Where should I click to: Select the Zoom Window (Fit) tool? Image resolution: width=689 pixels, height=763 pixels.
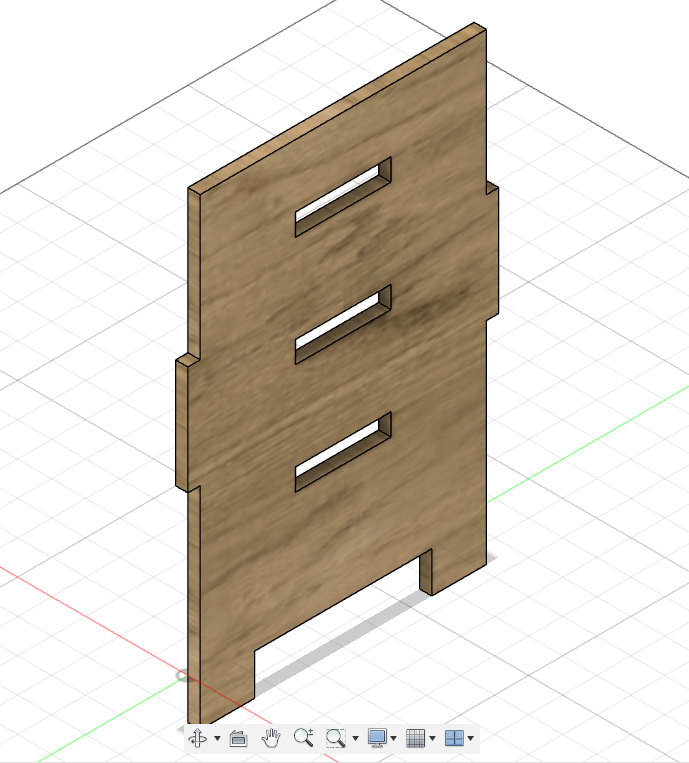[x=336, y=738]
